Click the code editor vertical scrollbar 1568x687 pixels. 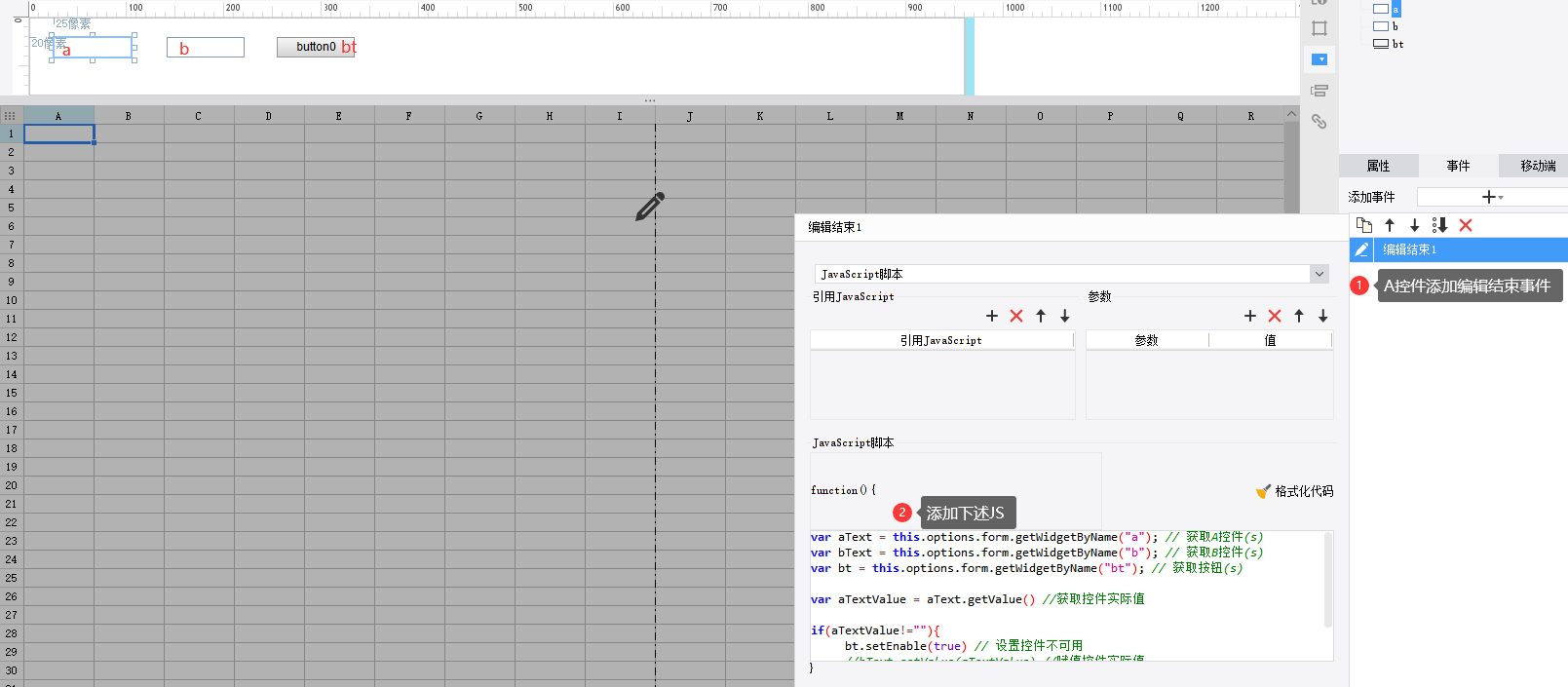click(1328, 580)
